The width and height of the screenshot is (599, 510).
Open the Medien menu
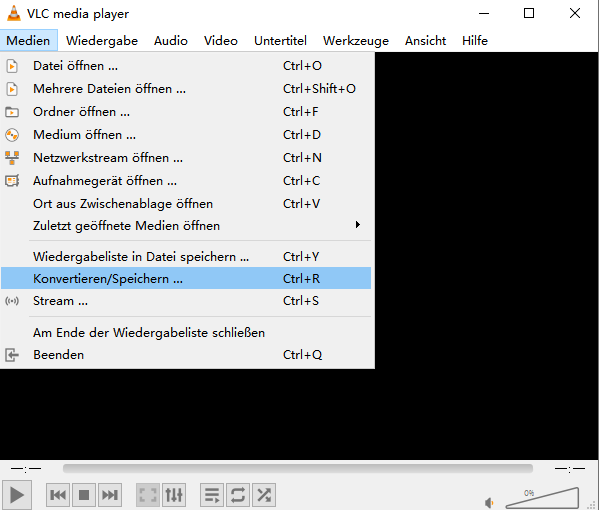click(x=29, y=40)
